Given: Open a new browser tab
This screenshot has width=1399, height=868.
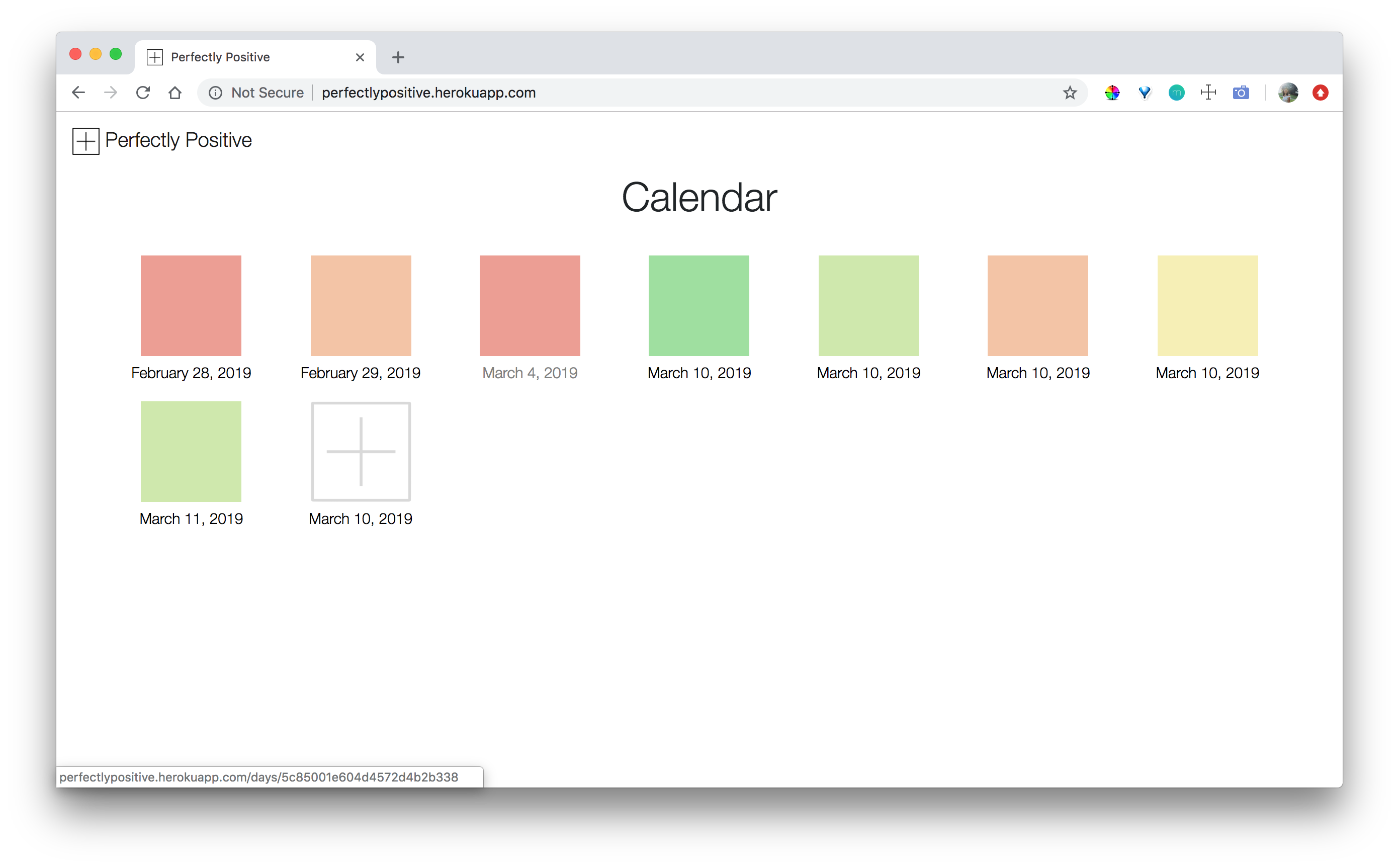Looking at the screenshot, I should (x=398, y=57).
